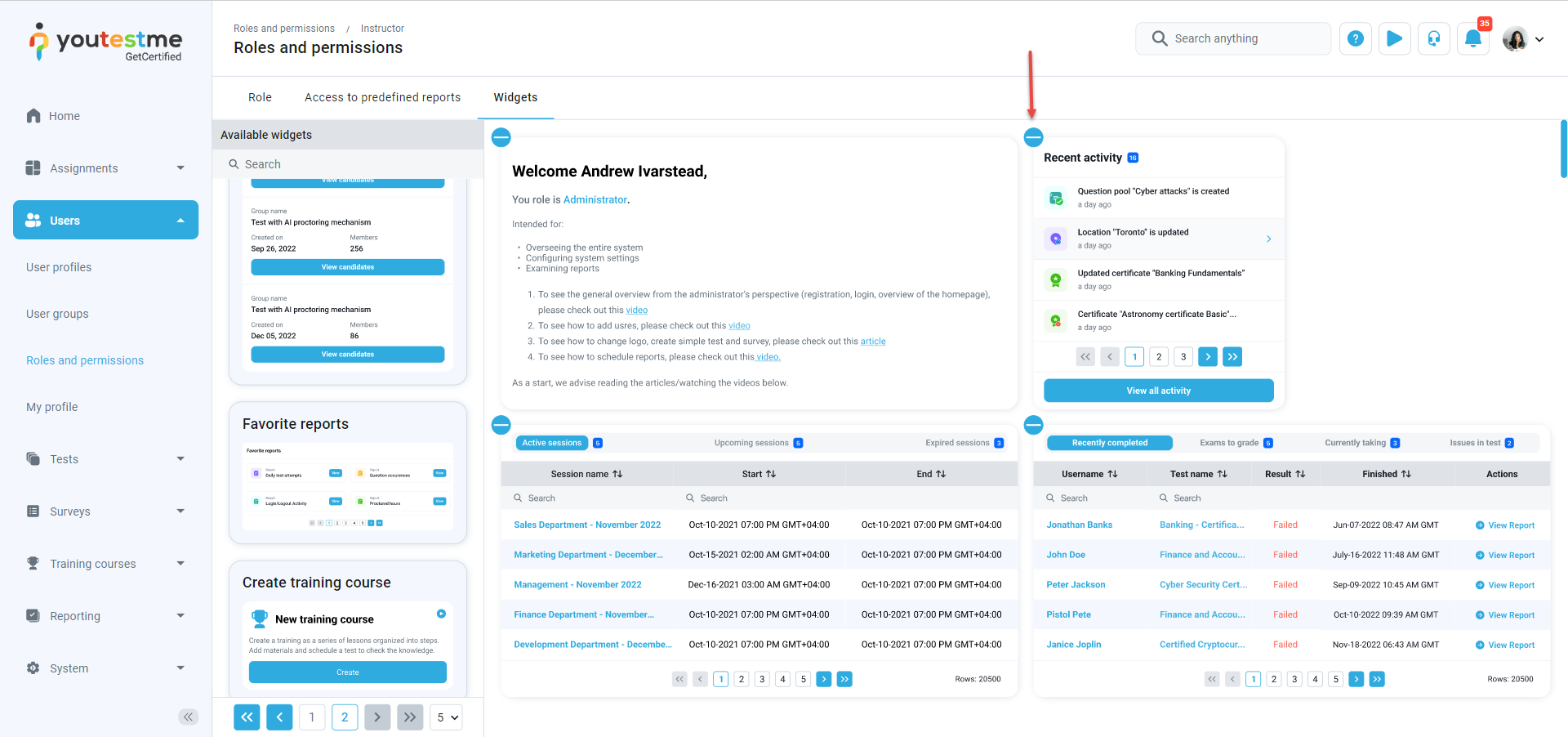
Task: Click the play video tutorials icon
Action: click(x=1395, y=38)
